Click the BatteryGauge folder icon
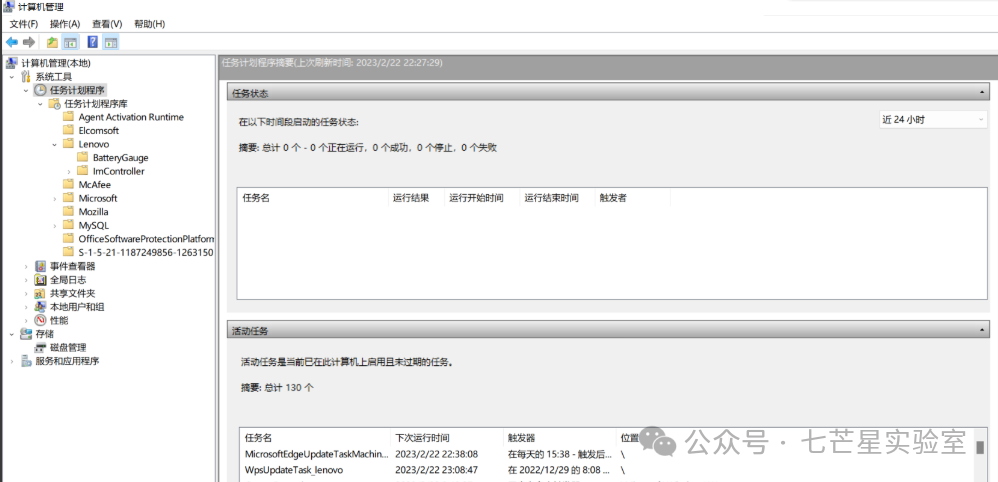This screenshot has height=482, width=998. click(83, 157)
